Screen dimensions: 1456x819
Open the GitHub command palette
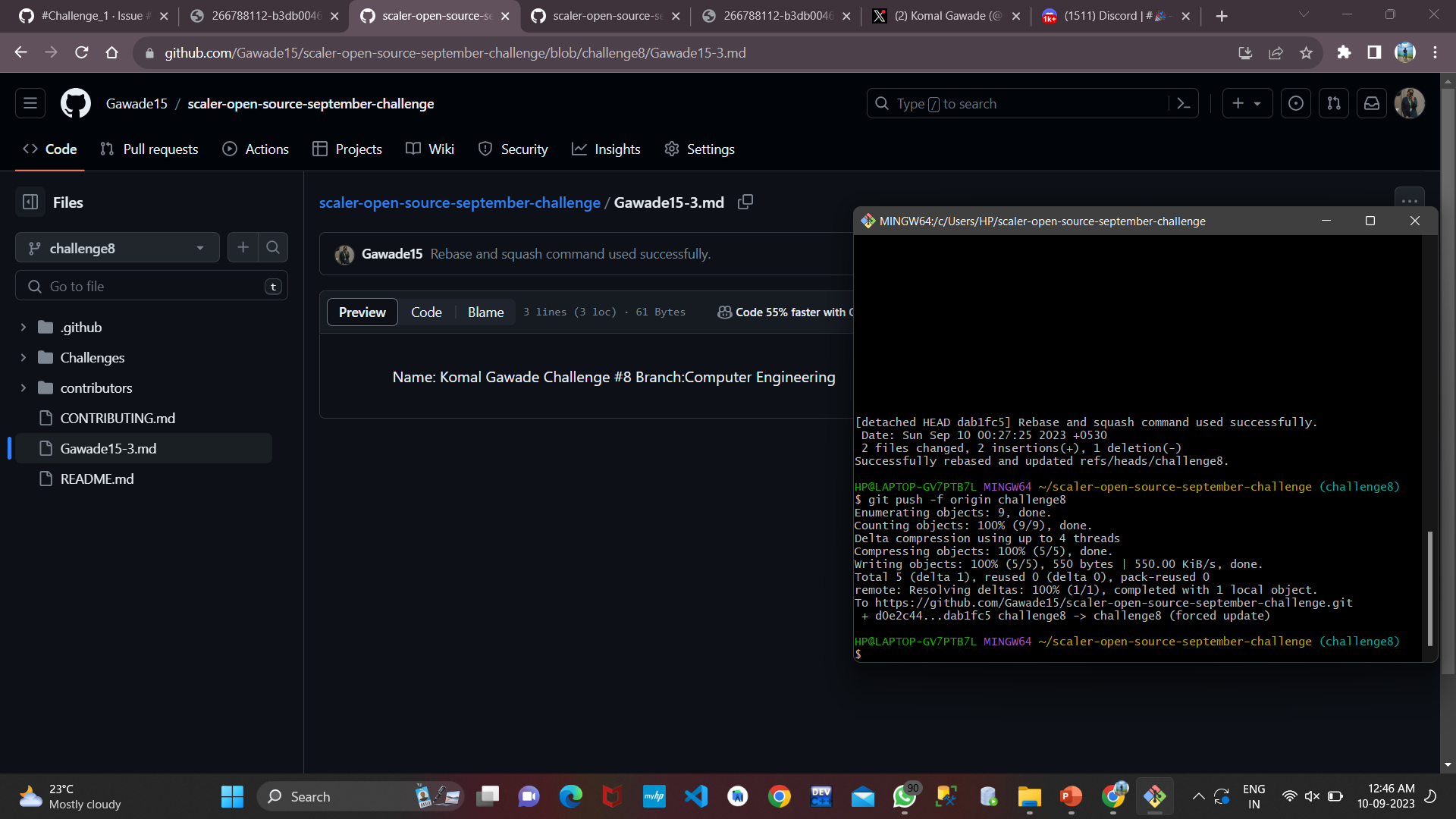1185,103
